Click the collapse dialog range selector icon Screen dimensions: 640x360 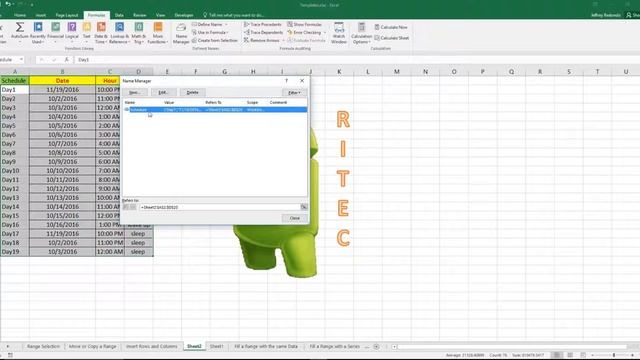click(x=304, y=207)
